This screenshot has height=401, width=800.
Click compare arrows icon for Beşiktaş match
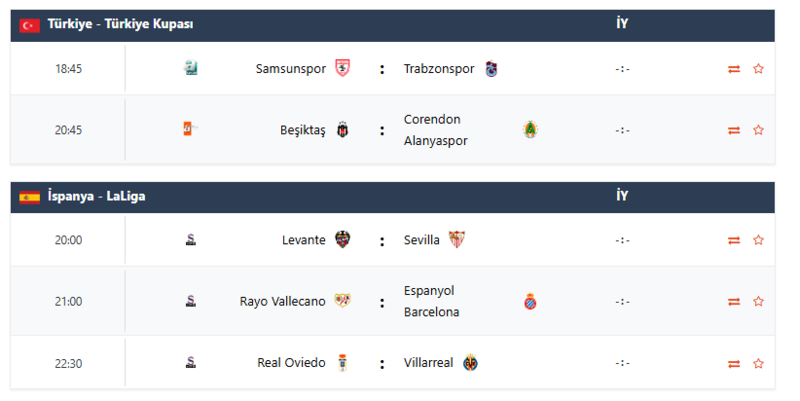click(x=734, y=130)
